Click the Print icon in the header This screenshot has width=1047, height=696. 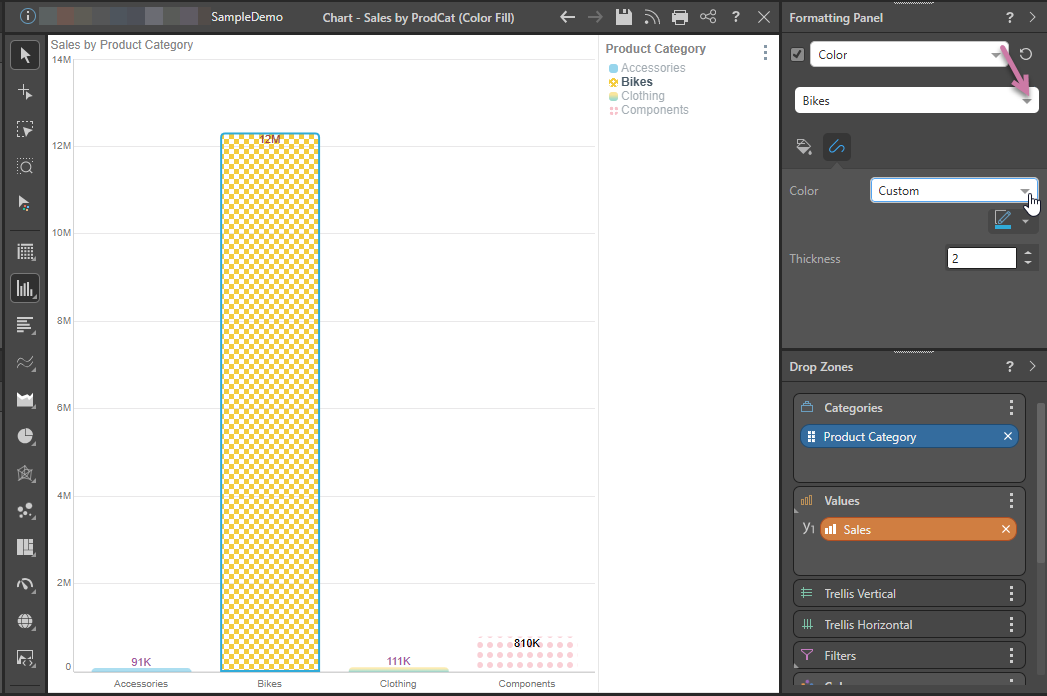(x=680, y=17)
